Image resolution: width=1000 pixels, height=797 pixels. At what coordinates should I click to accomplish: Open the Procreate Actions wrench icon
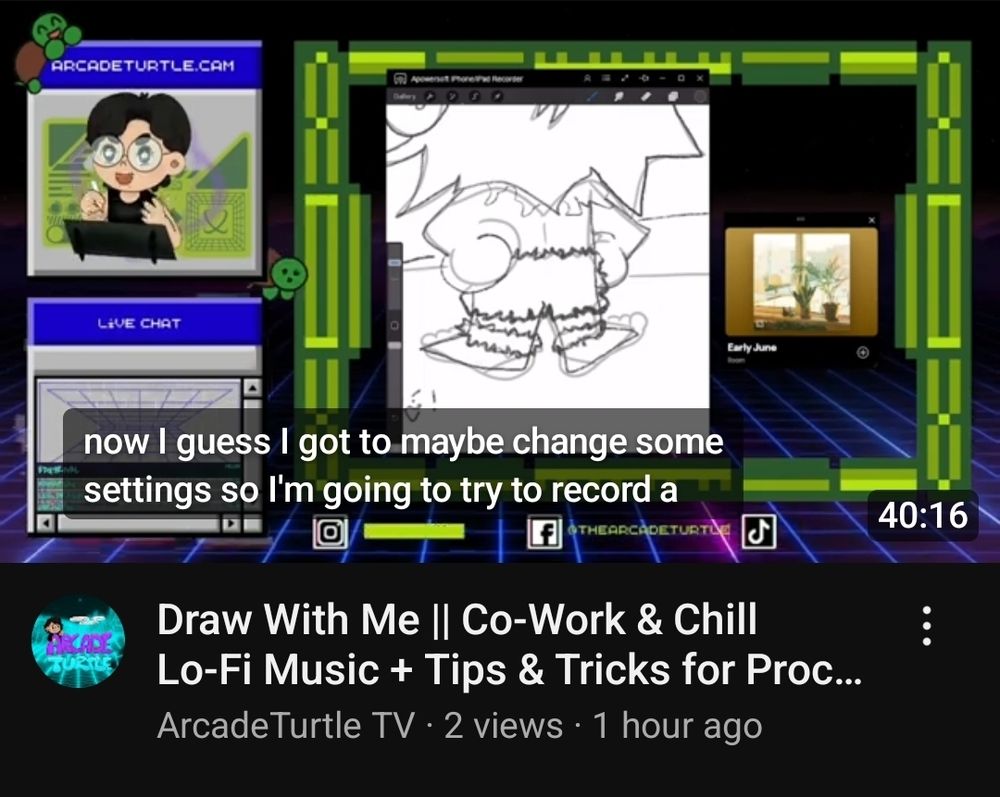point(430,96)
